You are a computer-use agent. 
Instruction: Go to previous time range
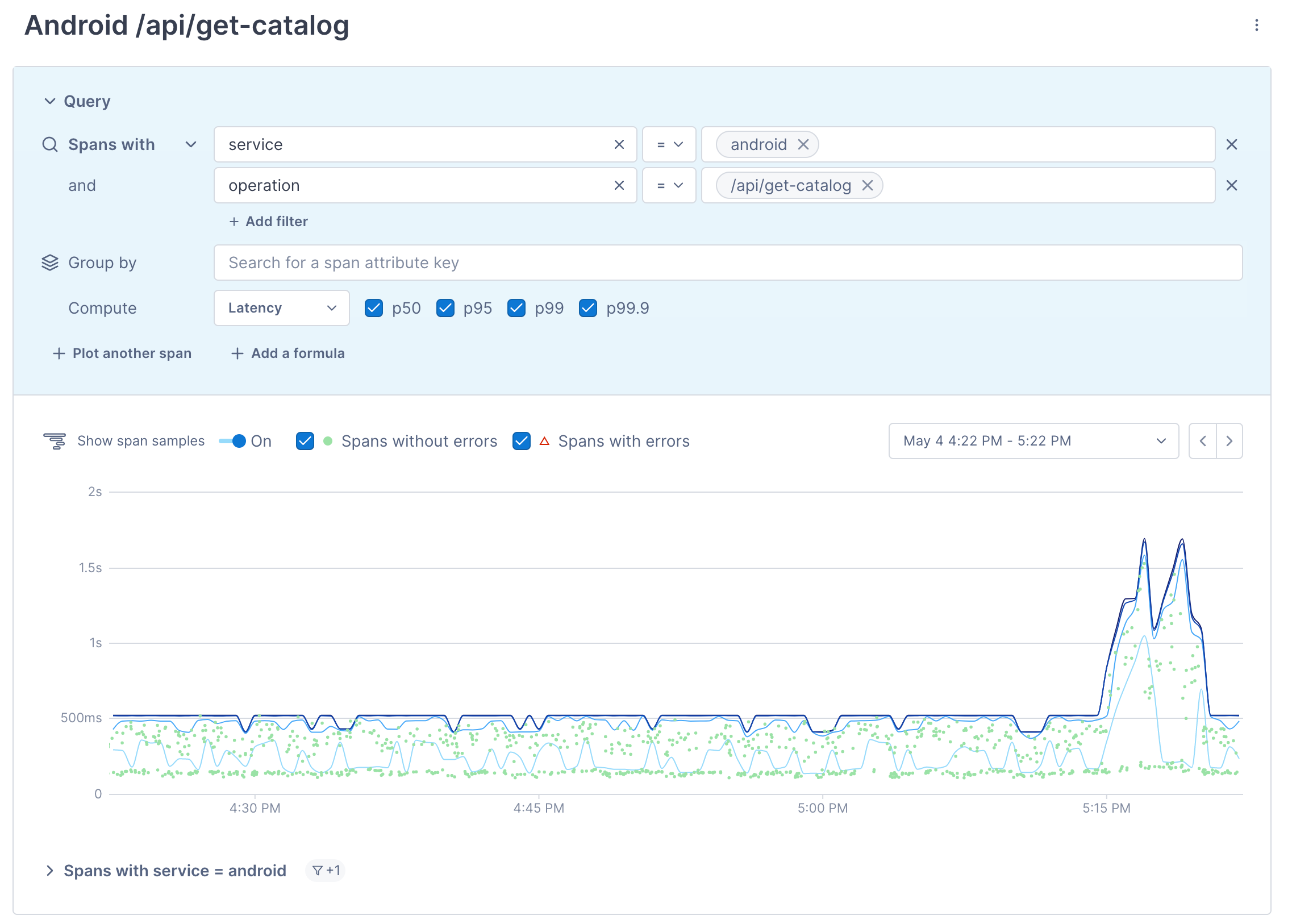click(x=1202, y=441)
